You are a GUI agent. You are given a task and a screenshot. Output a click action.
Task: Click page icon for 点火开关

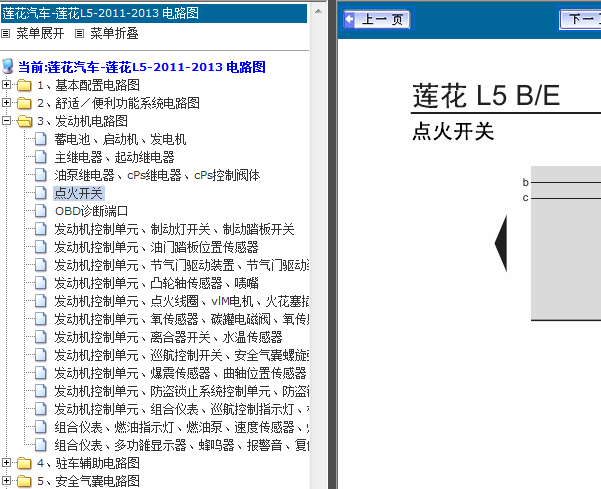(x=41, y=193)
